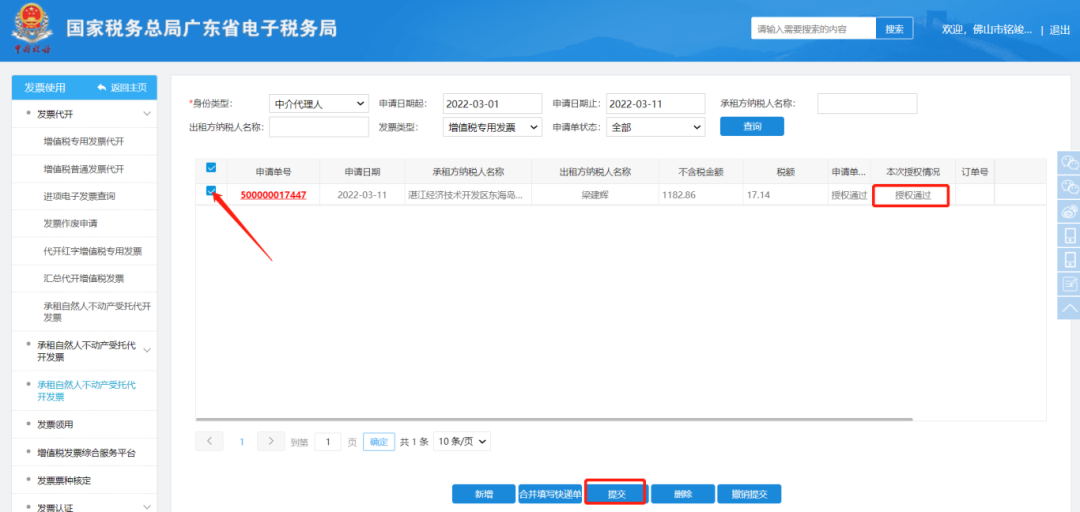
Task: Click the 申请日期止 date field
Action: 655,104
